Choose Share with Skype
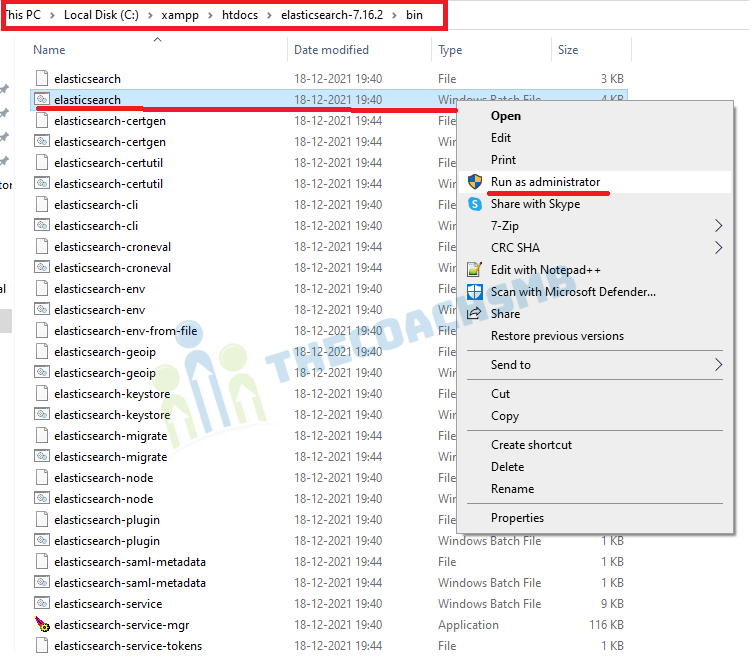This screenshot has height=667, width=753. [535, 204]
